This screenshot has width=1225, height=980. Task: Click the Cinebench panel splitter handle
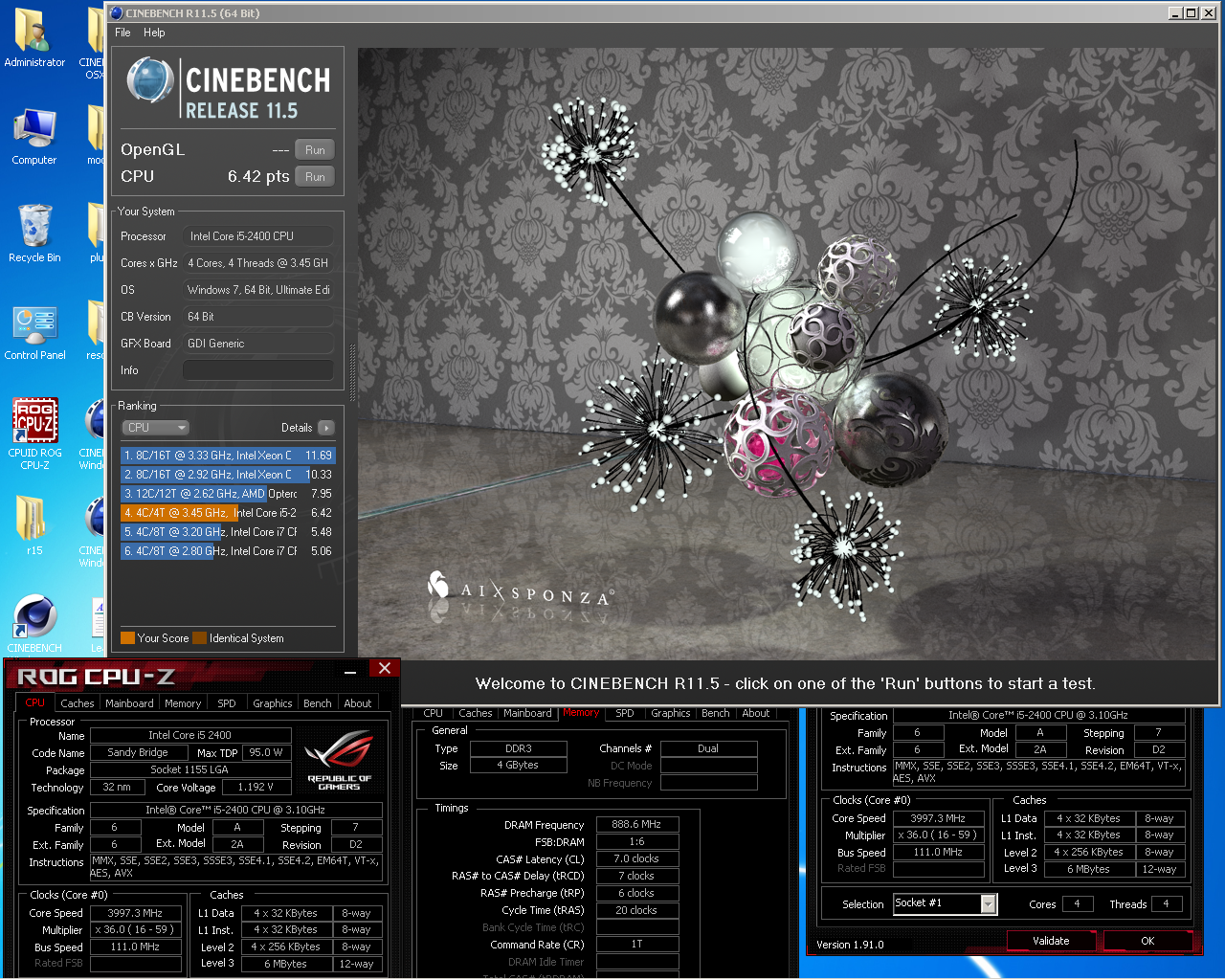(x=352, y=373)
